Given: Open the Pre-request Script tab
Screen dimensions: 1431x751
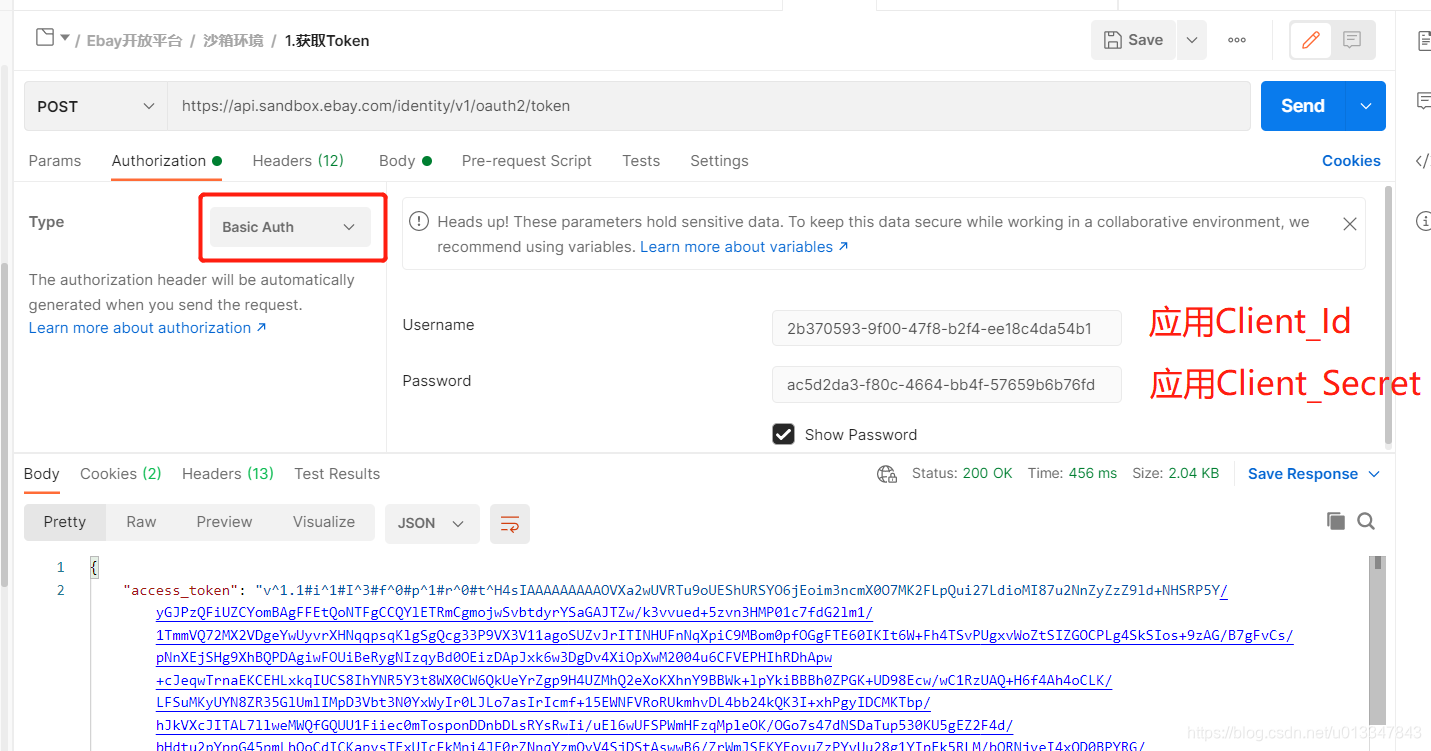Looking at the screenshot, I should (x=527, y=161).
